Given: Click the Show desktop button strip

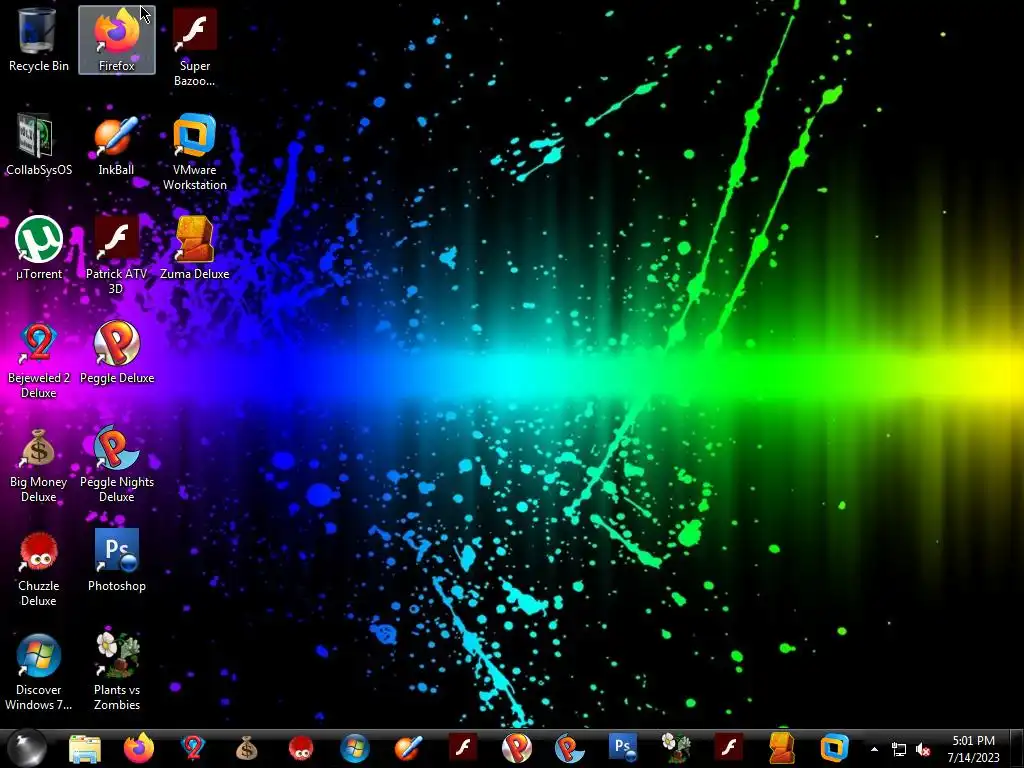Looking at the screenshot, I should point(1016,749).
